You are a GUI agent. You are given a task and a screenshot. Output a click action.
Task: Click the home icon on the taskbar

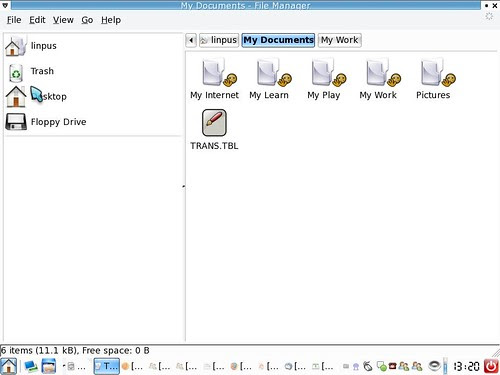click(8, 366)
